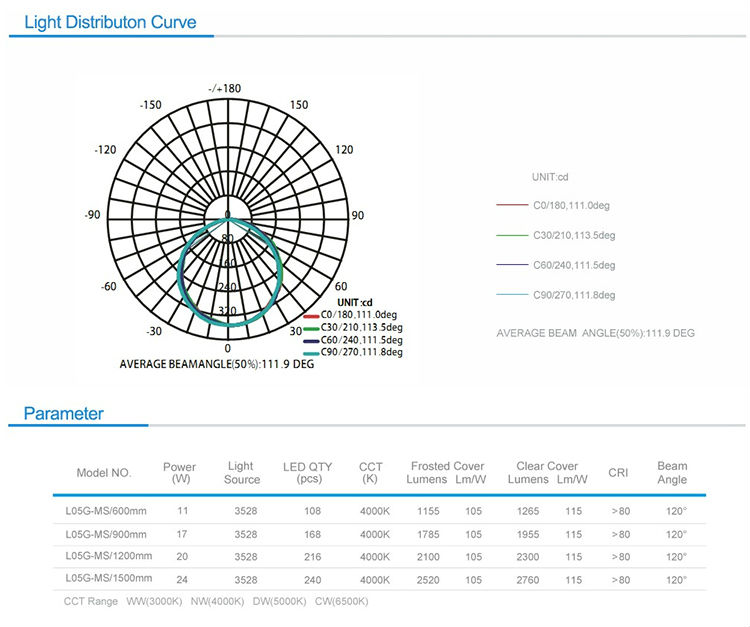Click the "Model NO." column header
The height and width of the screenshot is (627, 750).
tap(104, 473)
